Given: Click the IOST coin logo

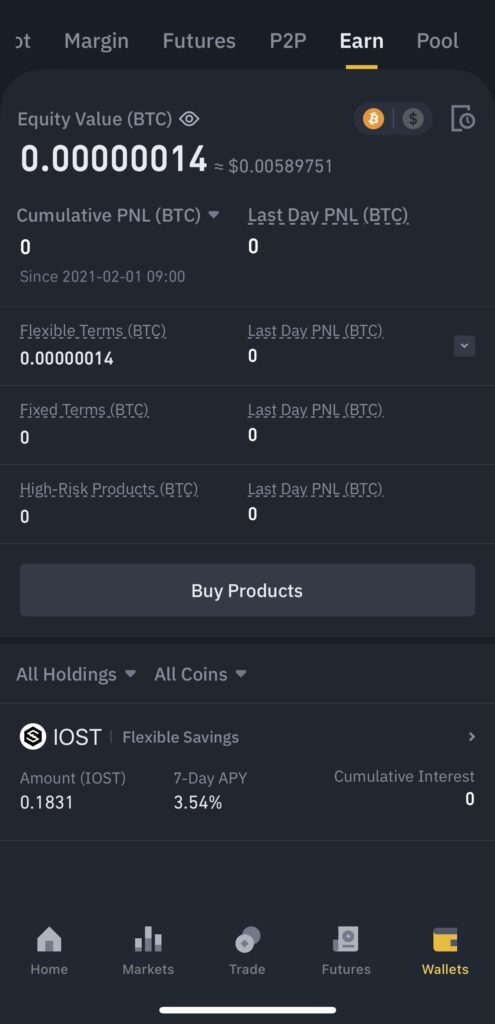Looking at the screenshot, I should [33, 737].
